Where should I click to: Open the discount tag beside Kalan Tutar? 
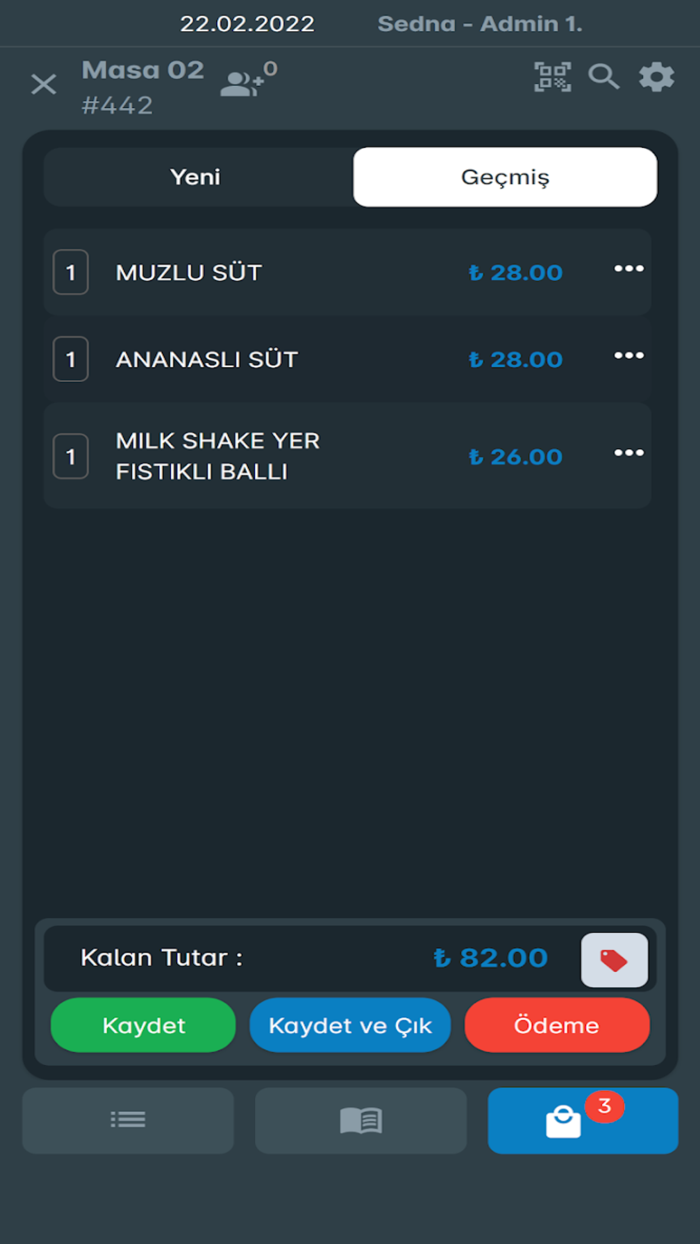(614, 959)
